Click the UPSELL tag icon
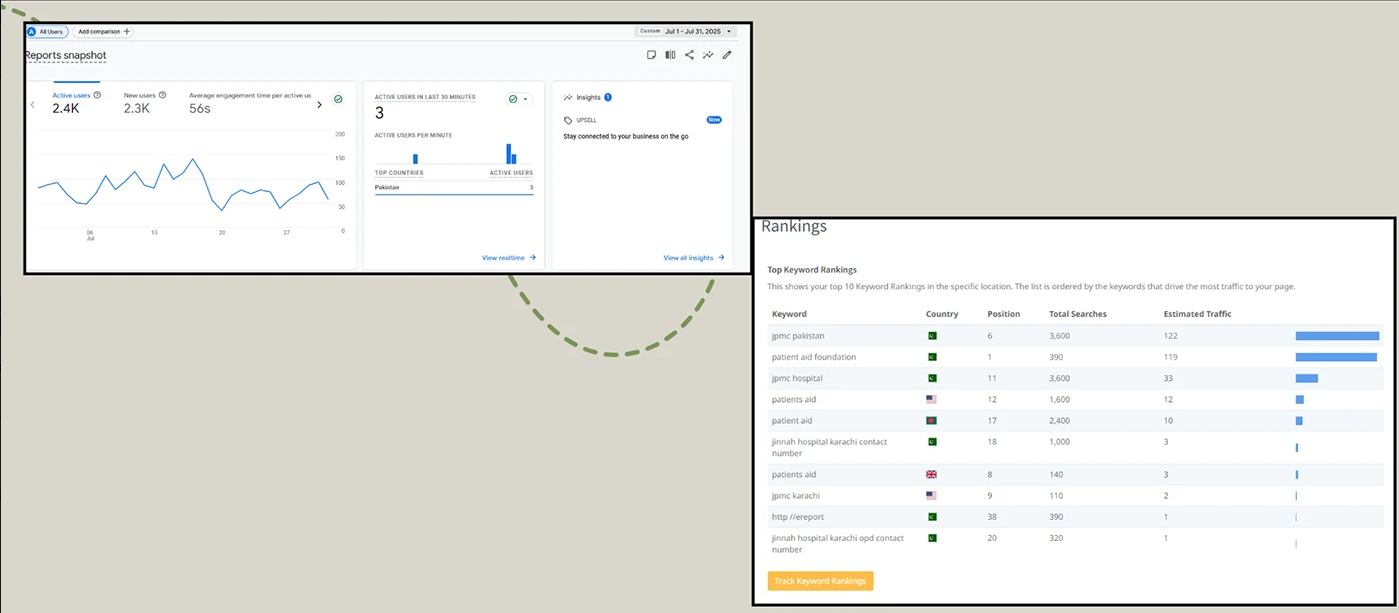 tap(568, 120)
